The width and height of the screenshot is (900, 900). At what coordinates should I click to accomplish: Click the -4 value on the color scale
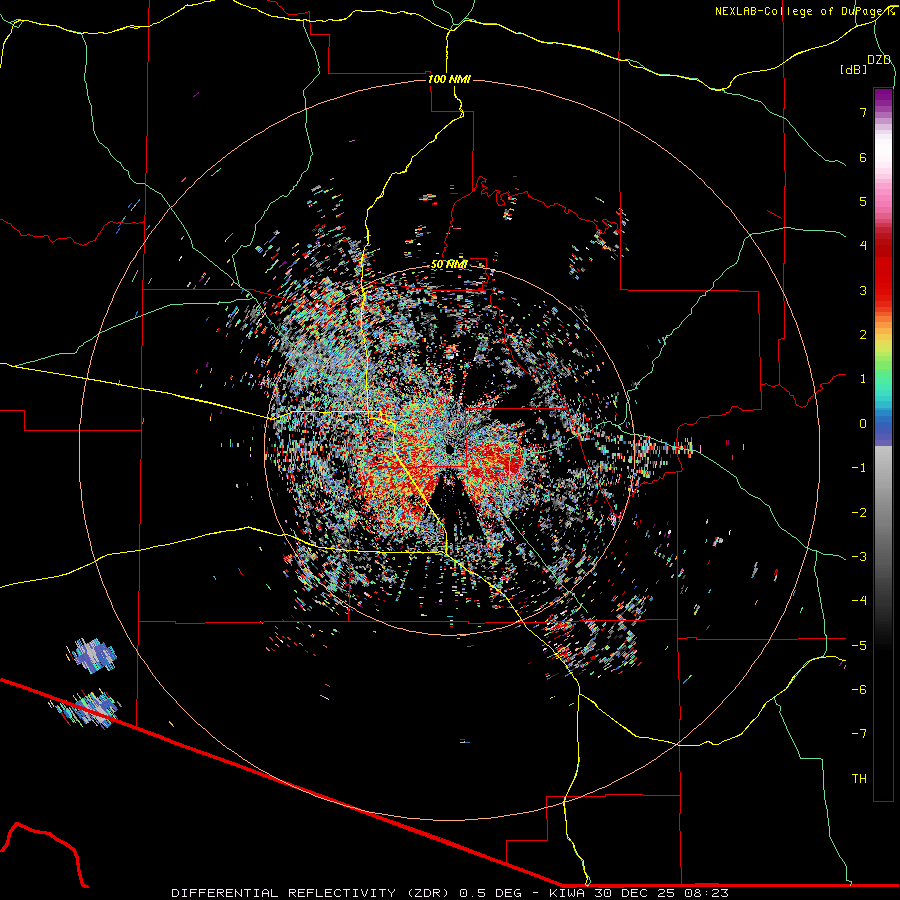click(x=859, y=601)
